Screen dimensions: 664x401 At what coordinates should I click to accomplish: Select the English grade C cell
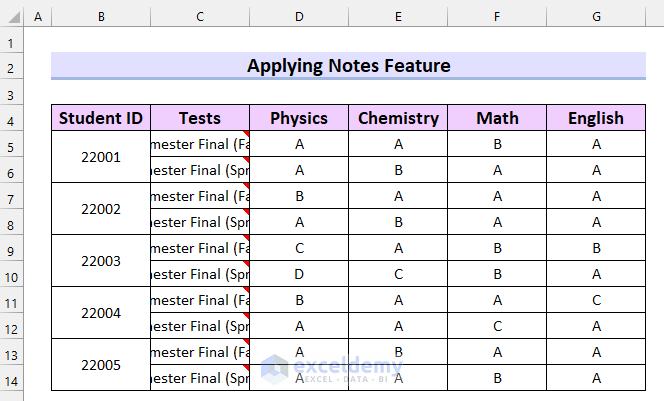point(596,300)
